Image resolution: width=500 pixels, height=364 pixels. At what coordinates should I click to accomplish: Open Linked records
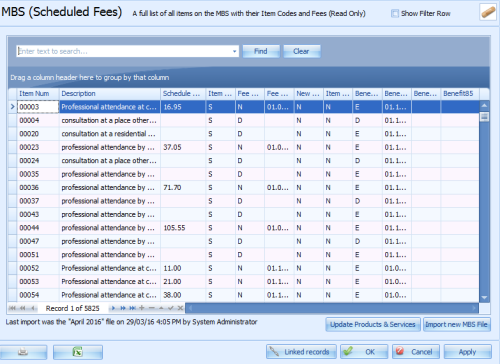301,352
